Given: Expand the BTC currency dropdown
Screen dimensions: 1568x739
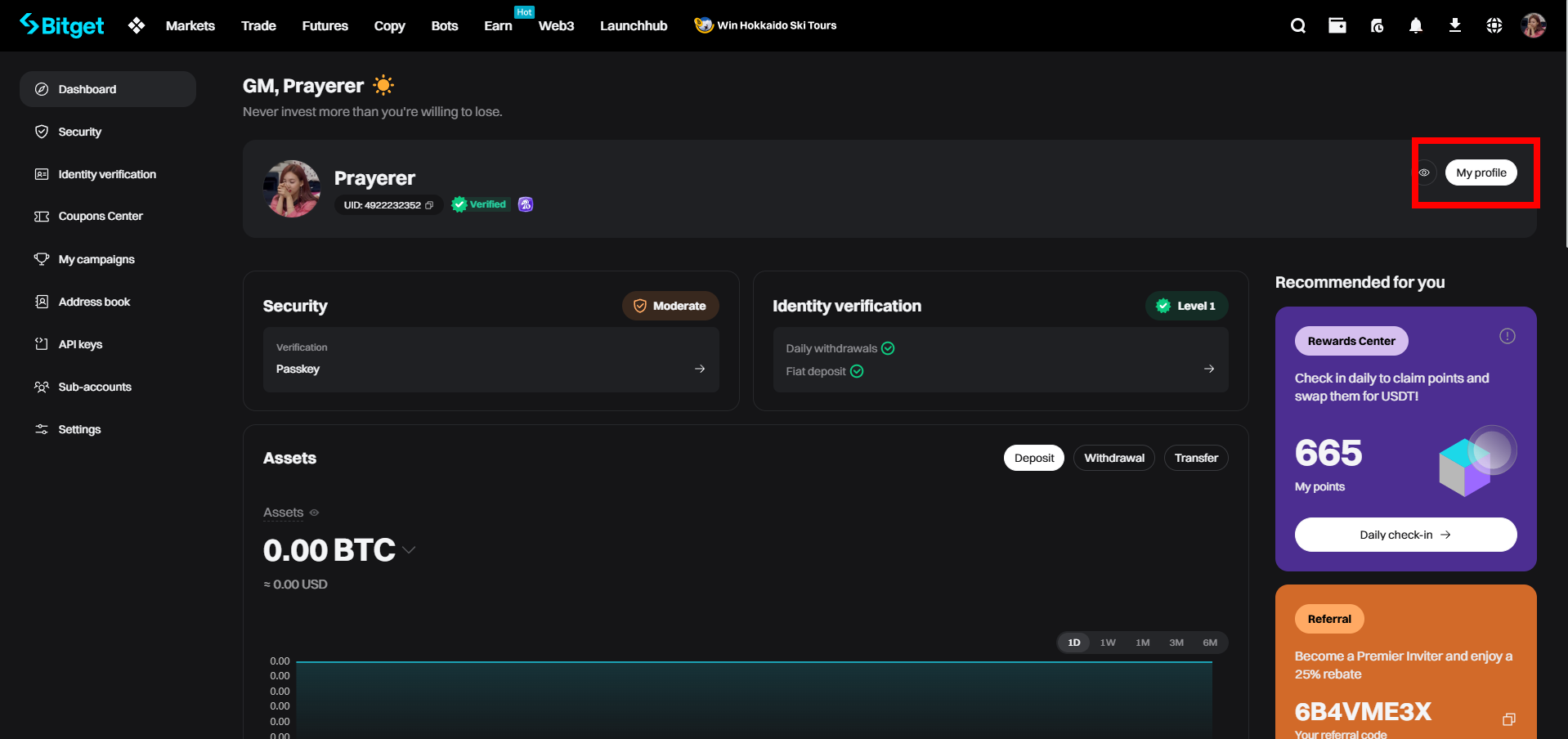Looking at the screenshot, I should pos(409,550).
